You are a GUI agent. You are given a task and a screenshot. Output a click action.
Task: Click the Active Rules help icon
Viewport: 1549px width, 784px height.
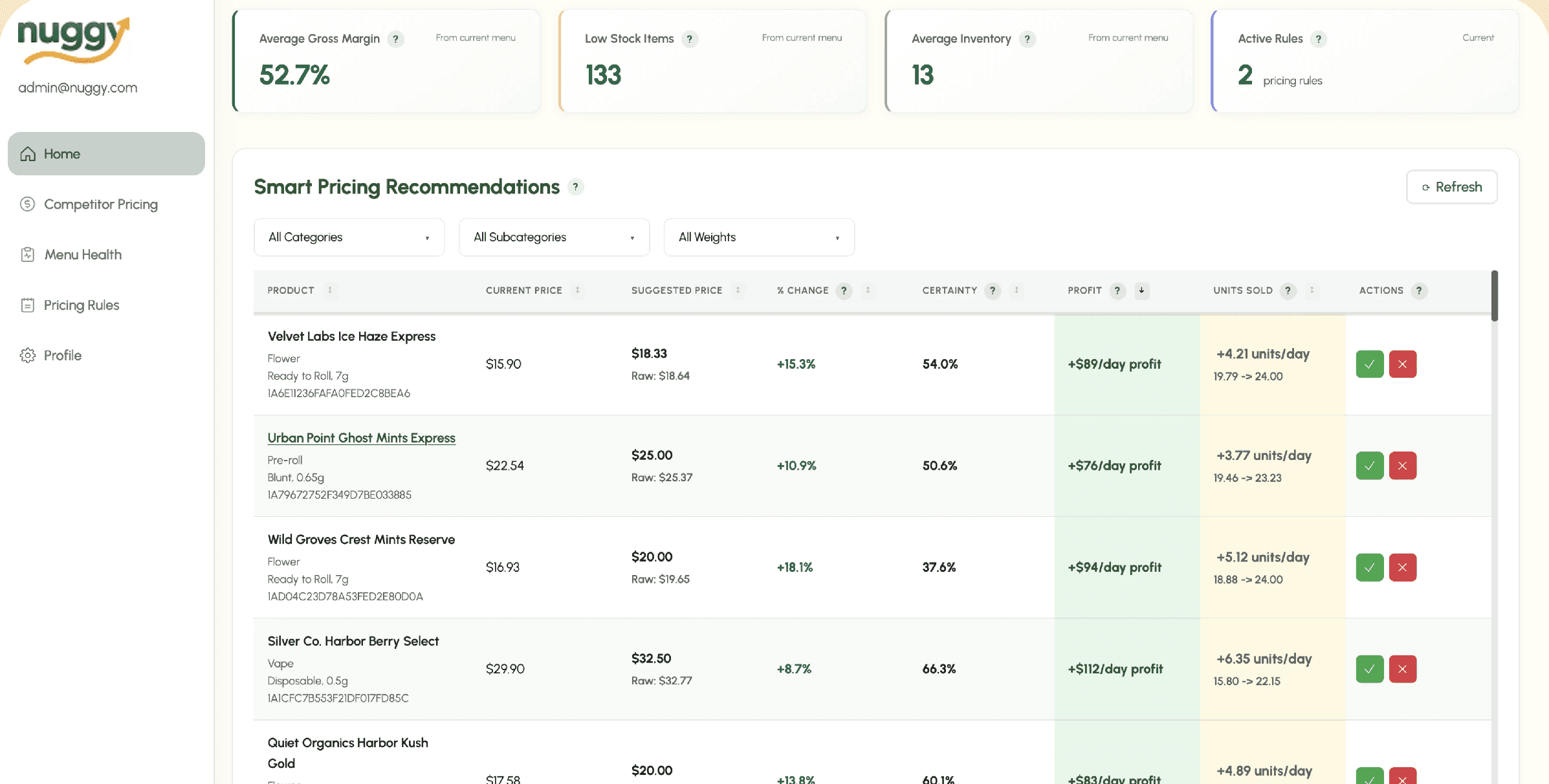[x=1318, y=39]
